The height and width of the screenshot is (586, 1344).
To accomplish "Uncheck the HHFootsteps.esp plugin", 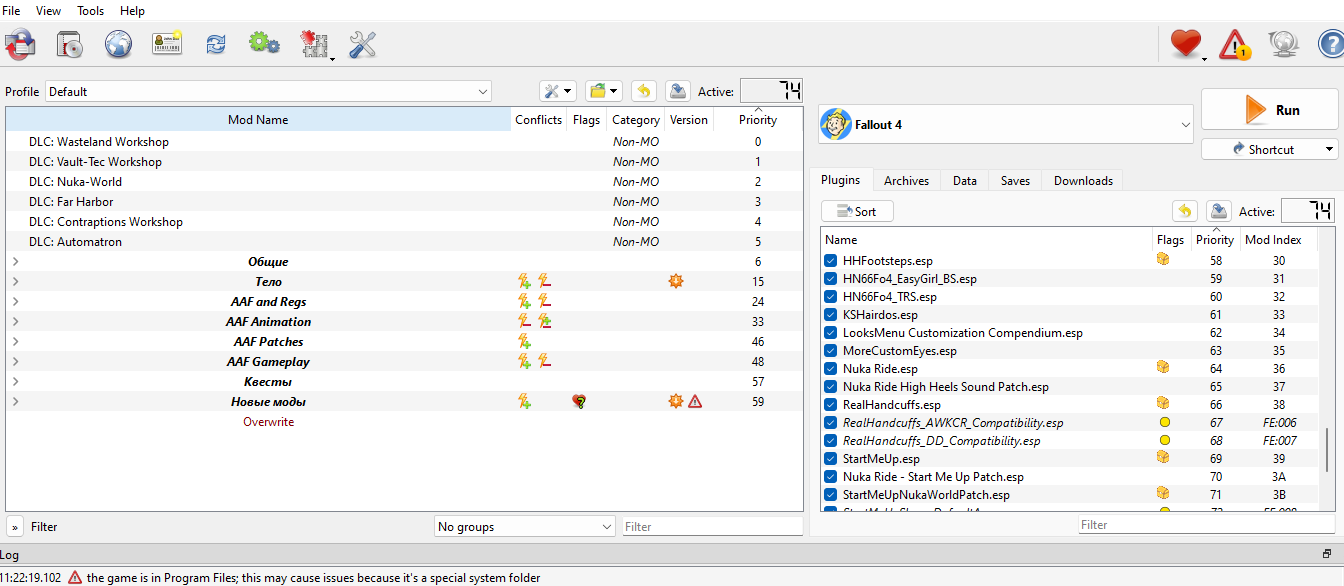I will pyautogui.click(x=830, y=260).
